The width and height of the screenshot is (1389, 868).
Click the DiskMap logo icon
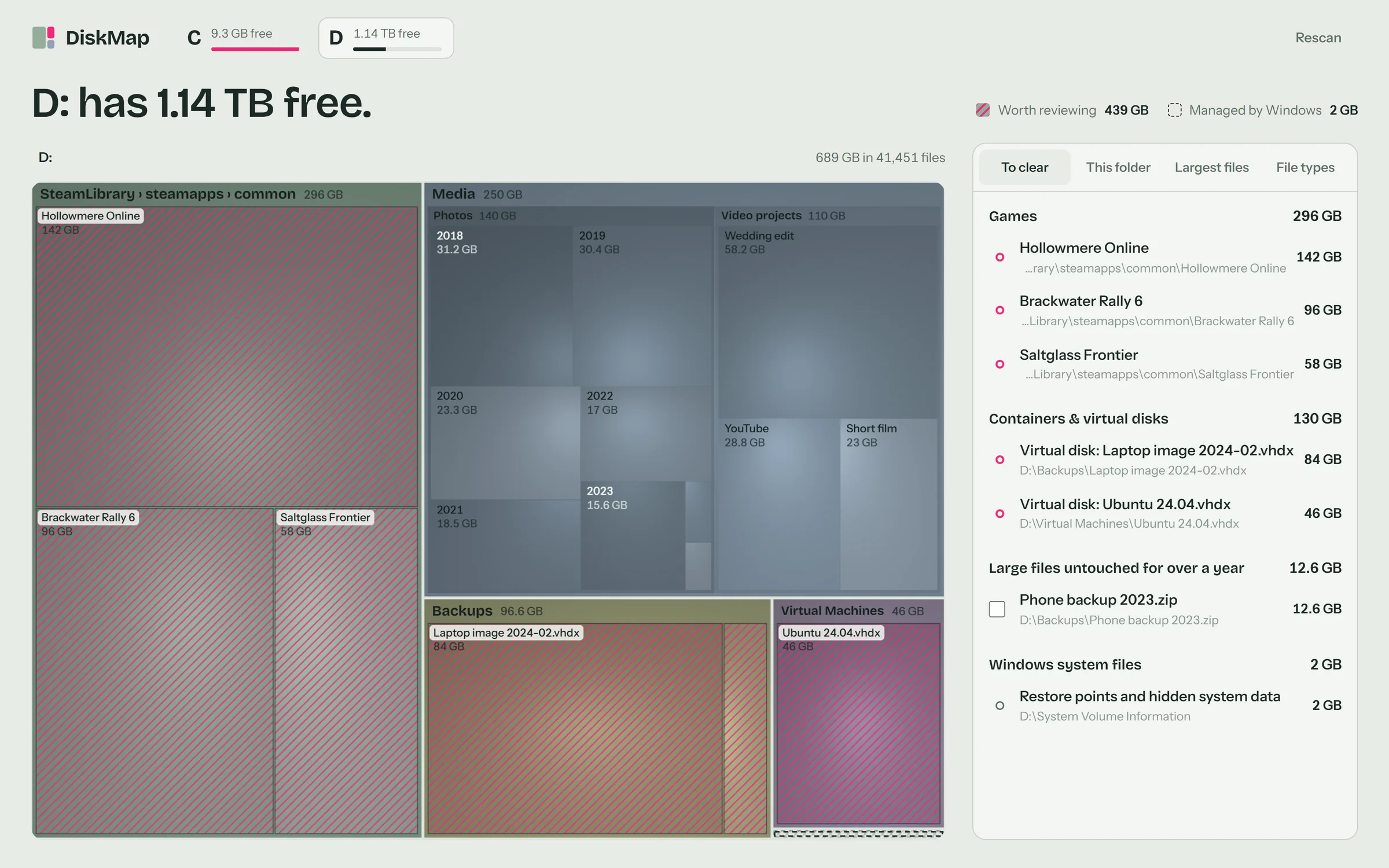click(x=43, y=38)
